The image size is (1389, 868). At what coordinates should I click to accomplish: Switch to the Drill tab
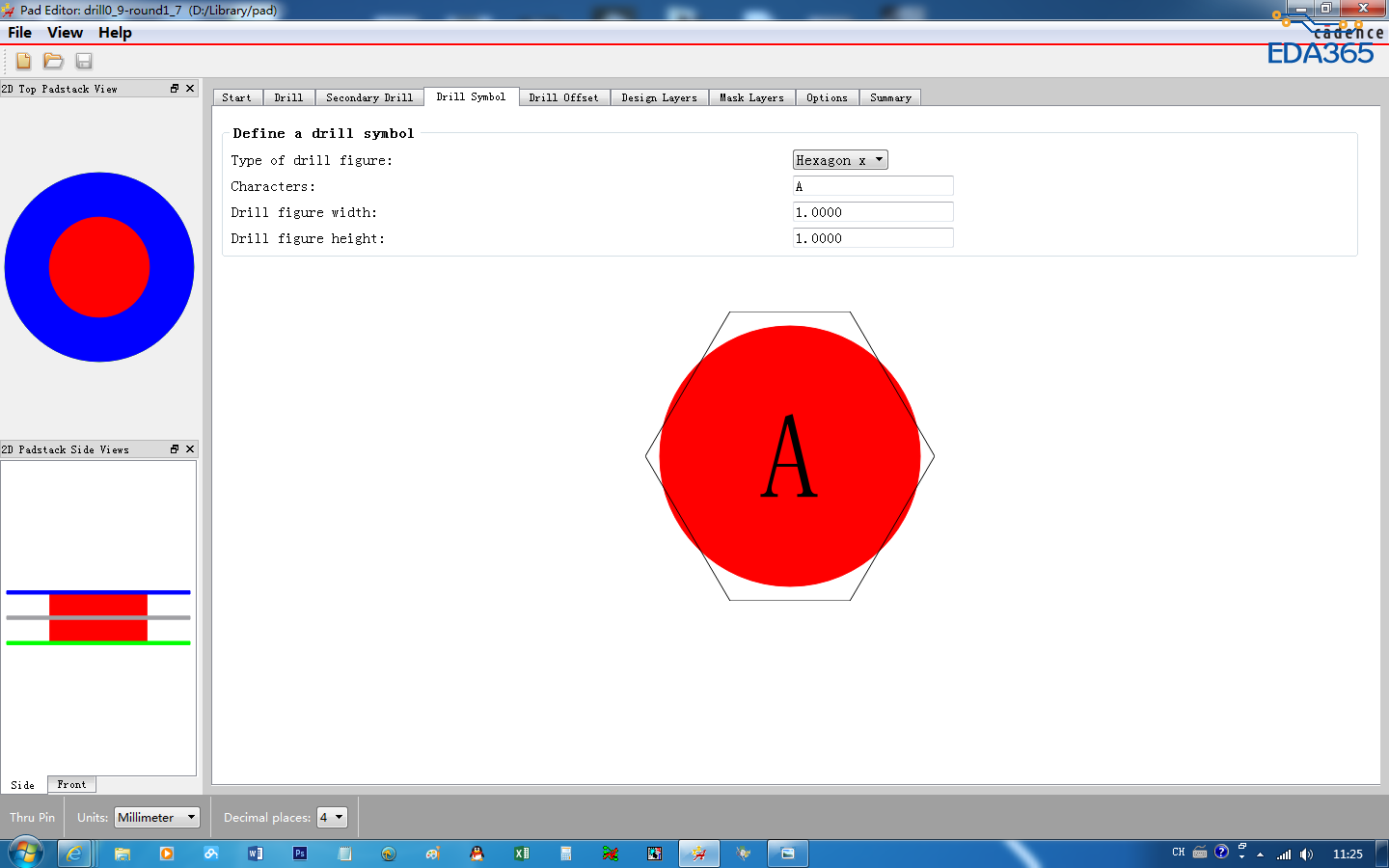coord(288,97)
